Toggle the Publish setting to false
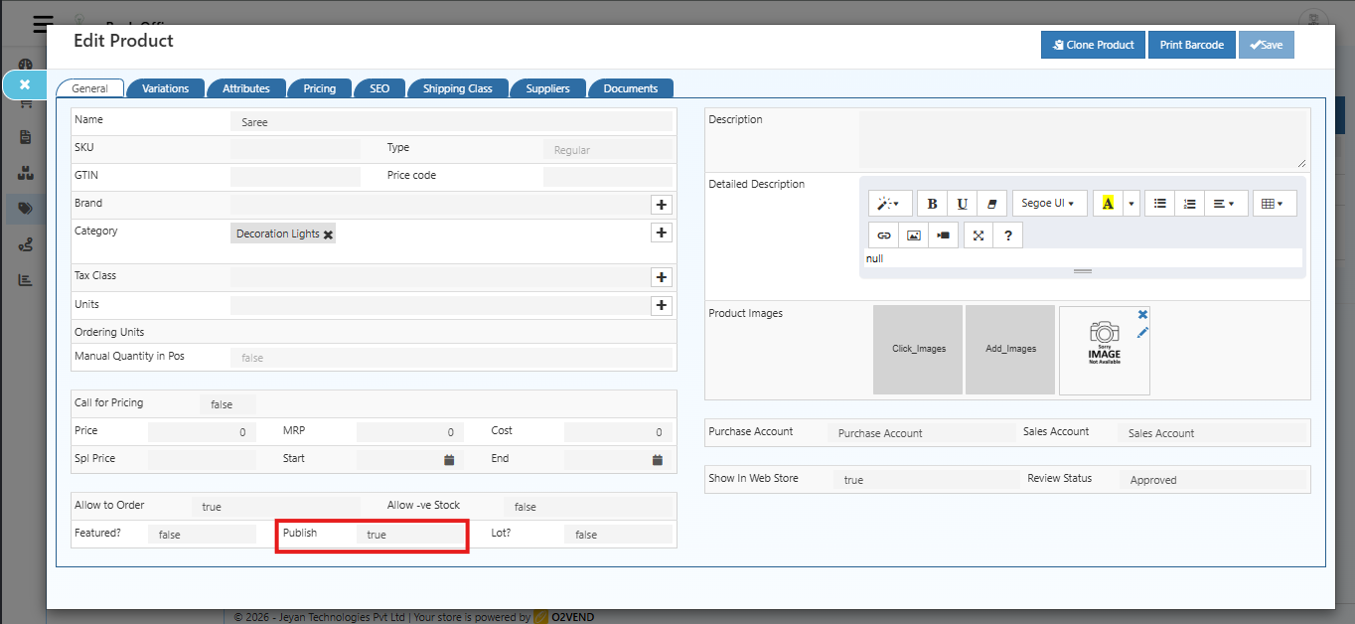1355x624 pixels. tap(410, 535)
